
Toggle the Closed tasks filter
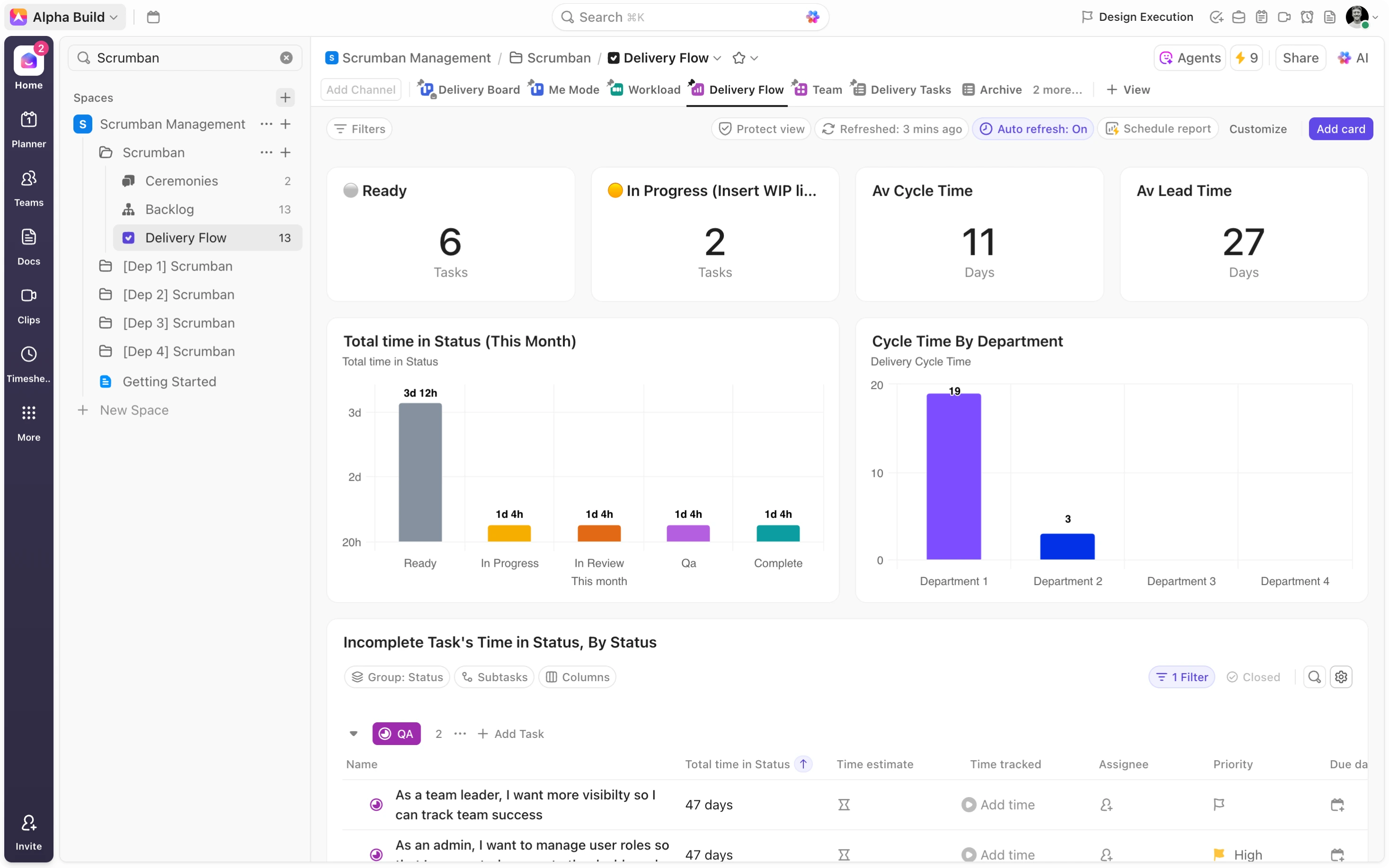tap(1254, 677)
